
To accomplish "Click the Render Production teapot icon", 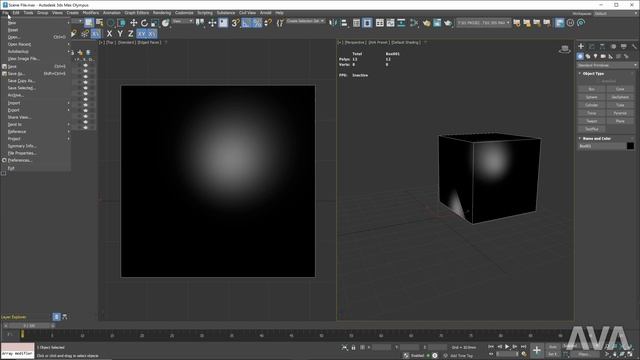I will click(x=448, y=23).
